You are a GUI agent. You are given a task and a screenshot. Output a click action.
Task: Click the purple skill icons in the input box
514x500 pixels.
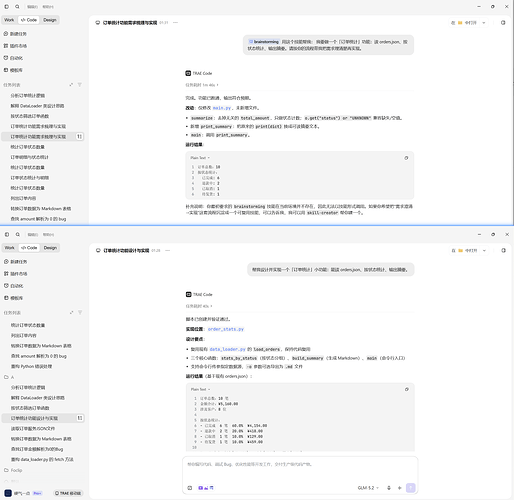[x=206, y=488]
